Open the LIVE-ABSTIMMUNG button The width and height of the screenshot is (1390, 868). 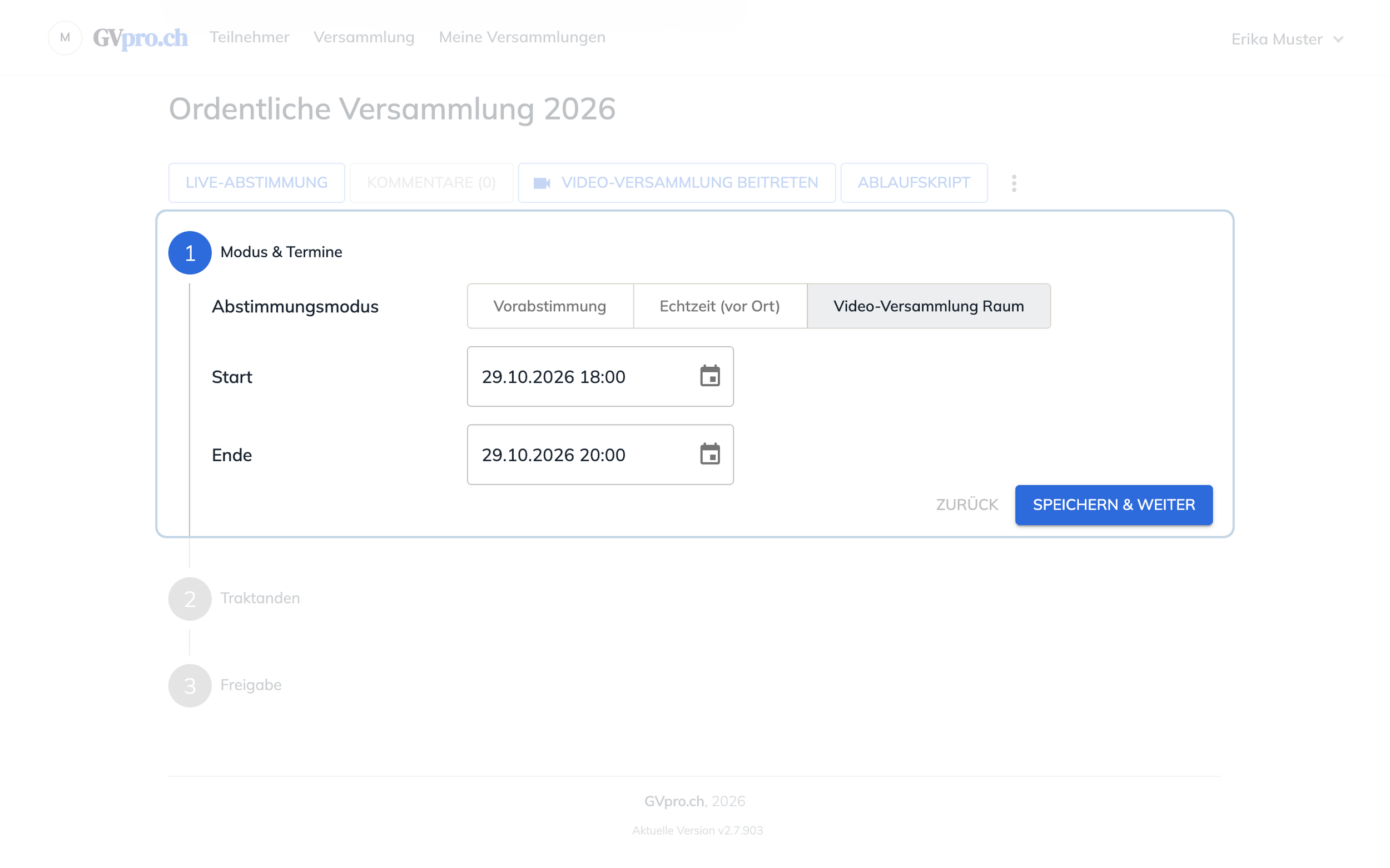pyautogui.click(x=257, y=183)
